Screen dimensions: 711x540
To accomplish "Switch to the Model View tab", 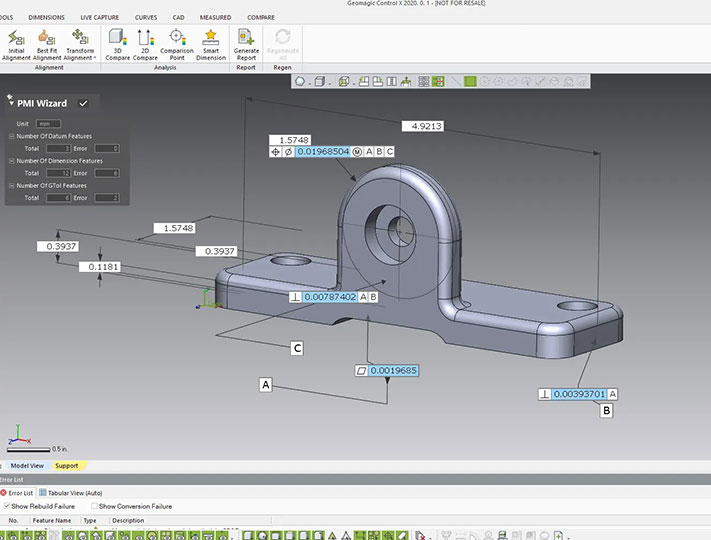I will coord(26,465).
